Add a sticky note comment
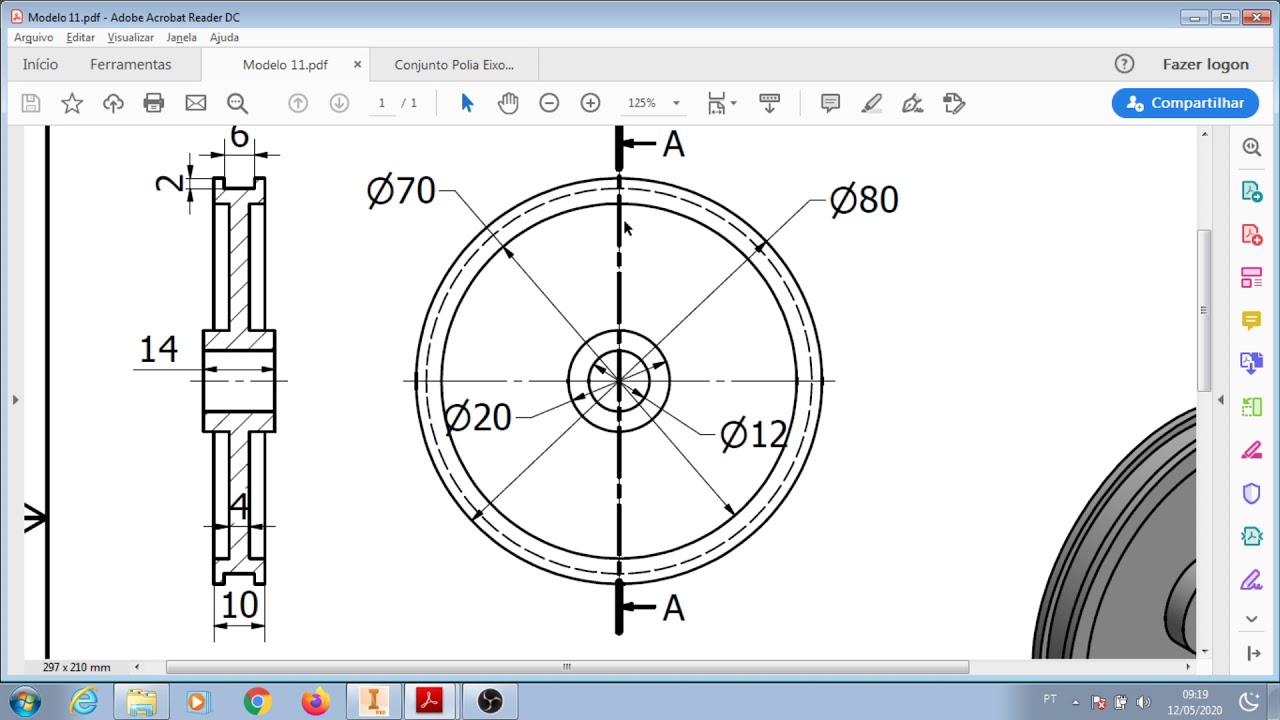This screenshot has height=720, width=1280. [830, 103]
